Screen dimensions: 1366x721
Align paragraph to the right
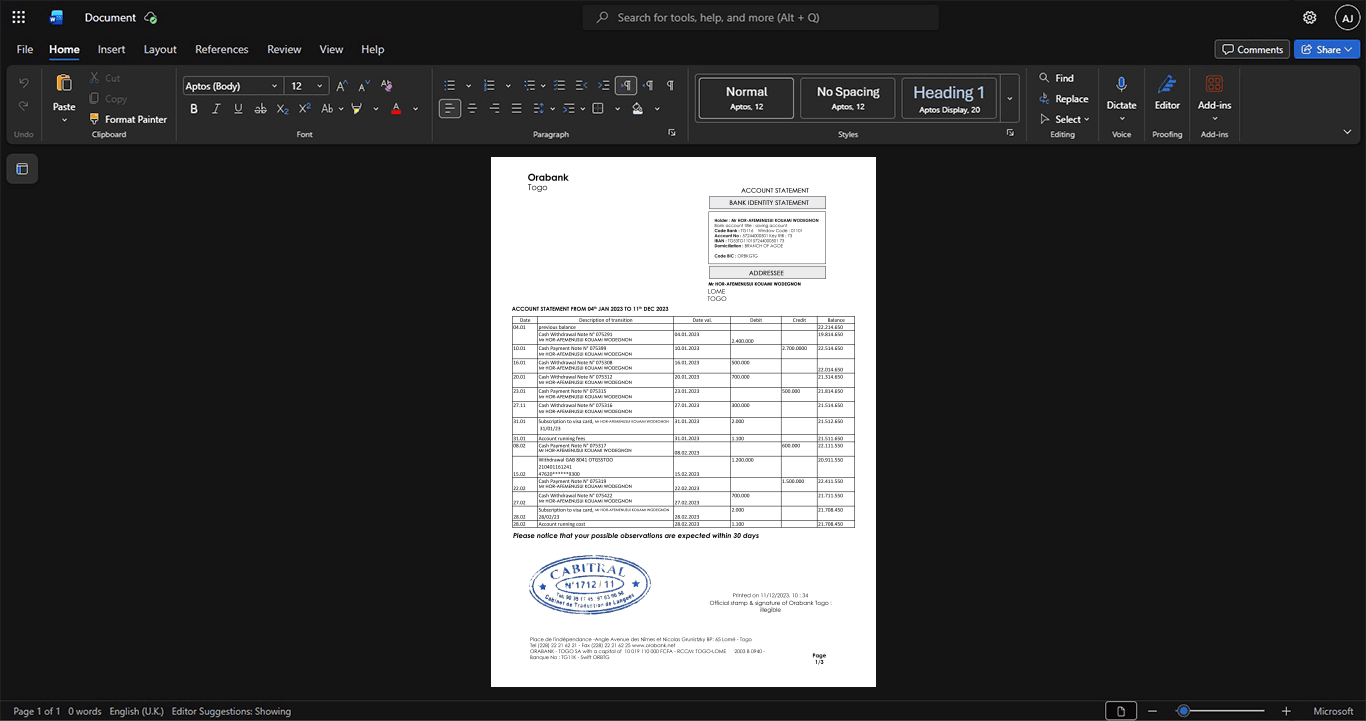[x=494, y=108]
